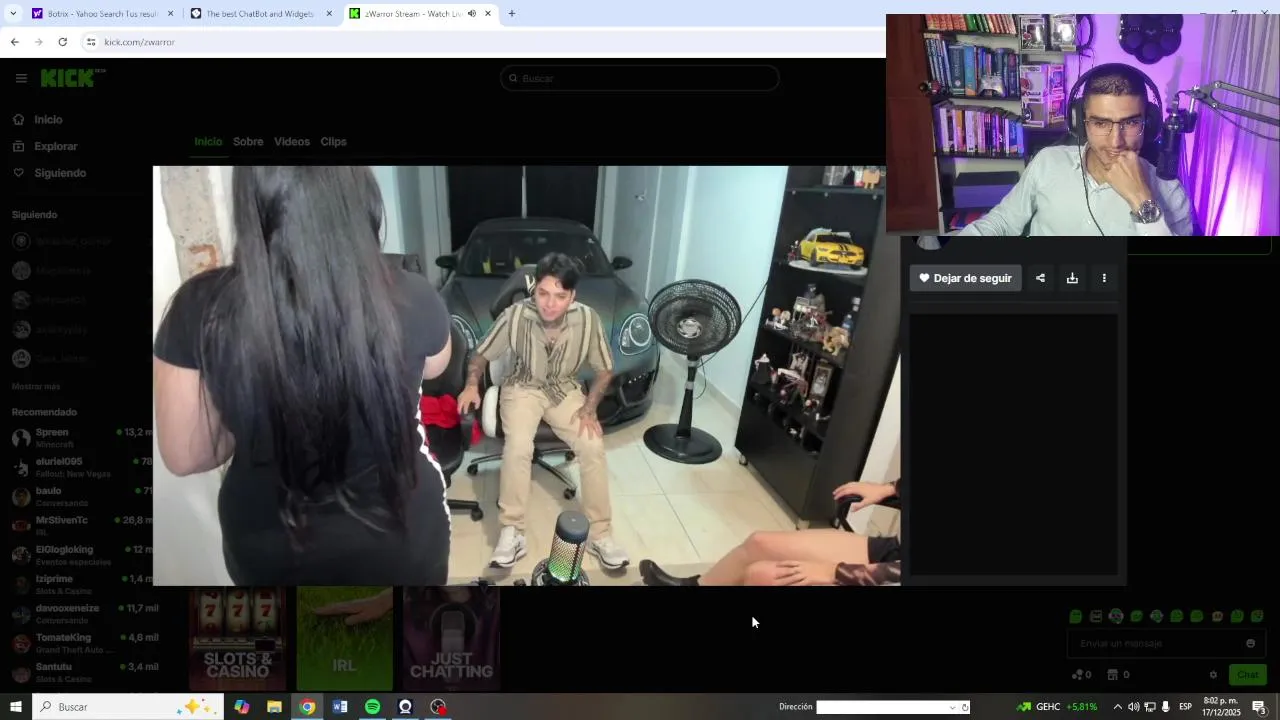Click the browser back arrow
This screenshot has width=1280, height=720.
(14, 42)
